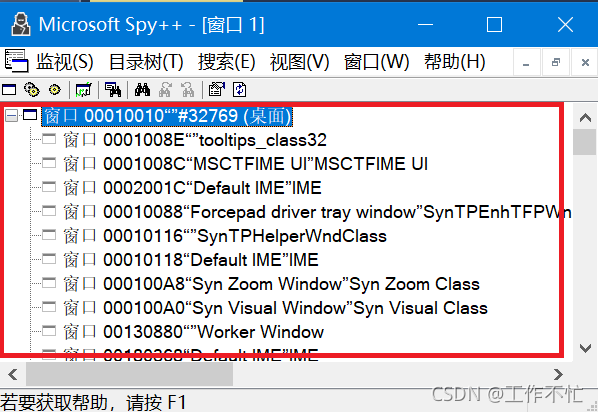Minimize the Microsoft Spy++ main window
Screen dimensions: 598x412
pos(425,25)
